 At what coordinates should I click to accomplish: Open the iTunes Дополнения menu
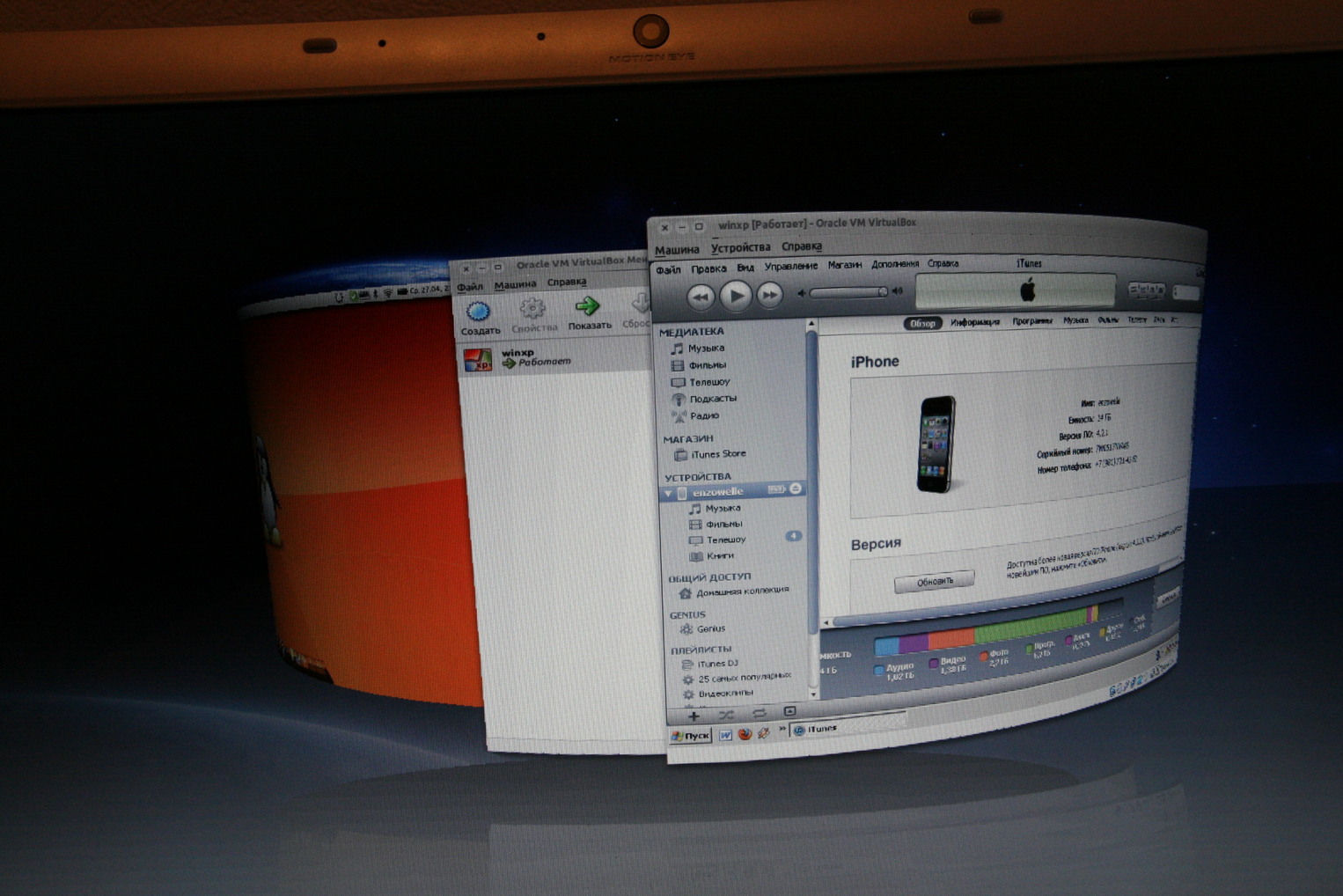(895, 264)
